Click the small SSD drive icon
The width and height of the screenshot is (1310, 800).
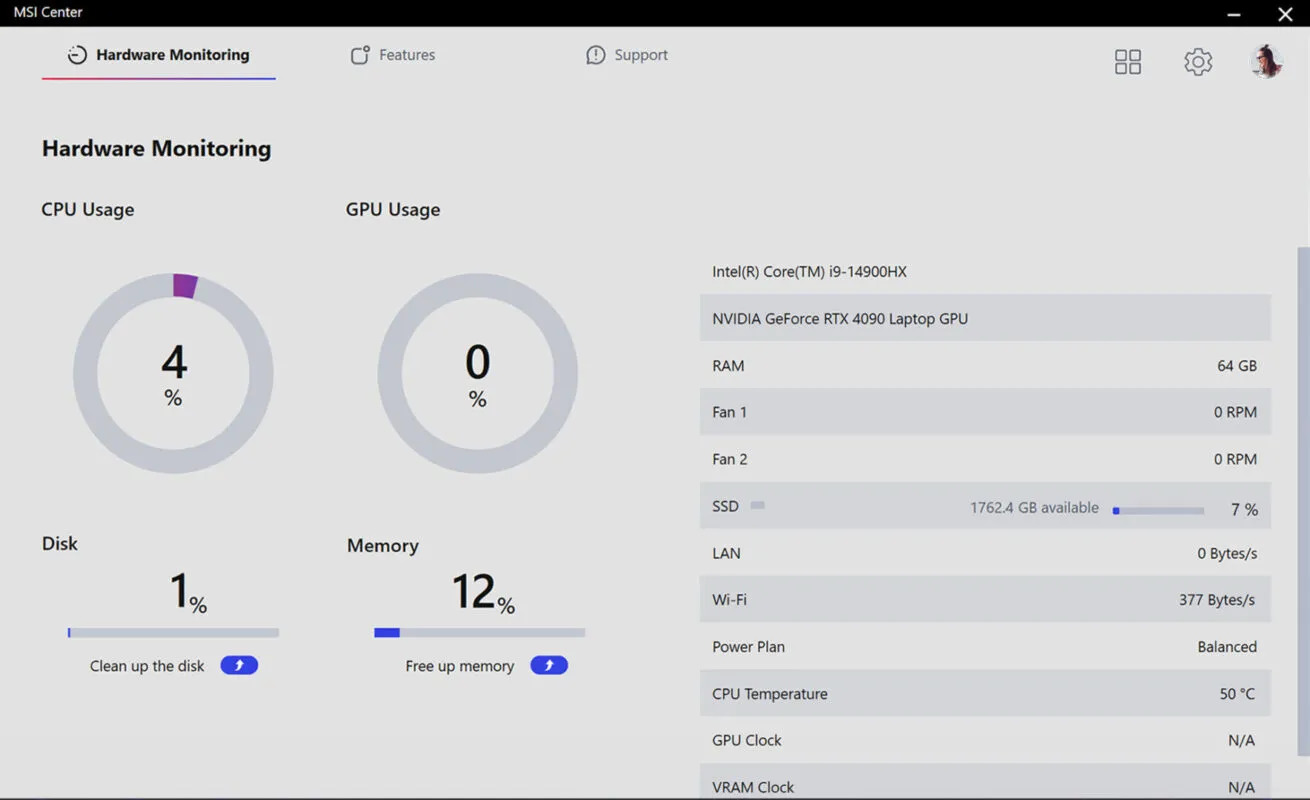pos(758,506)
